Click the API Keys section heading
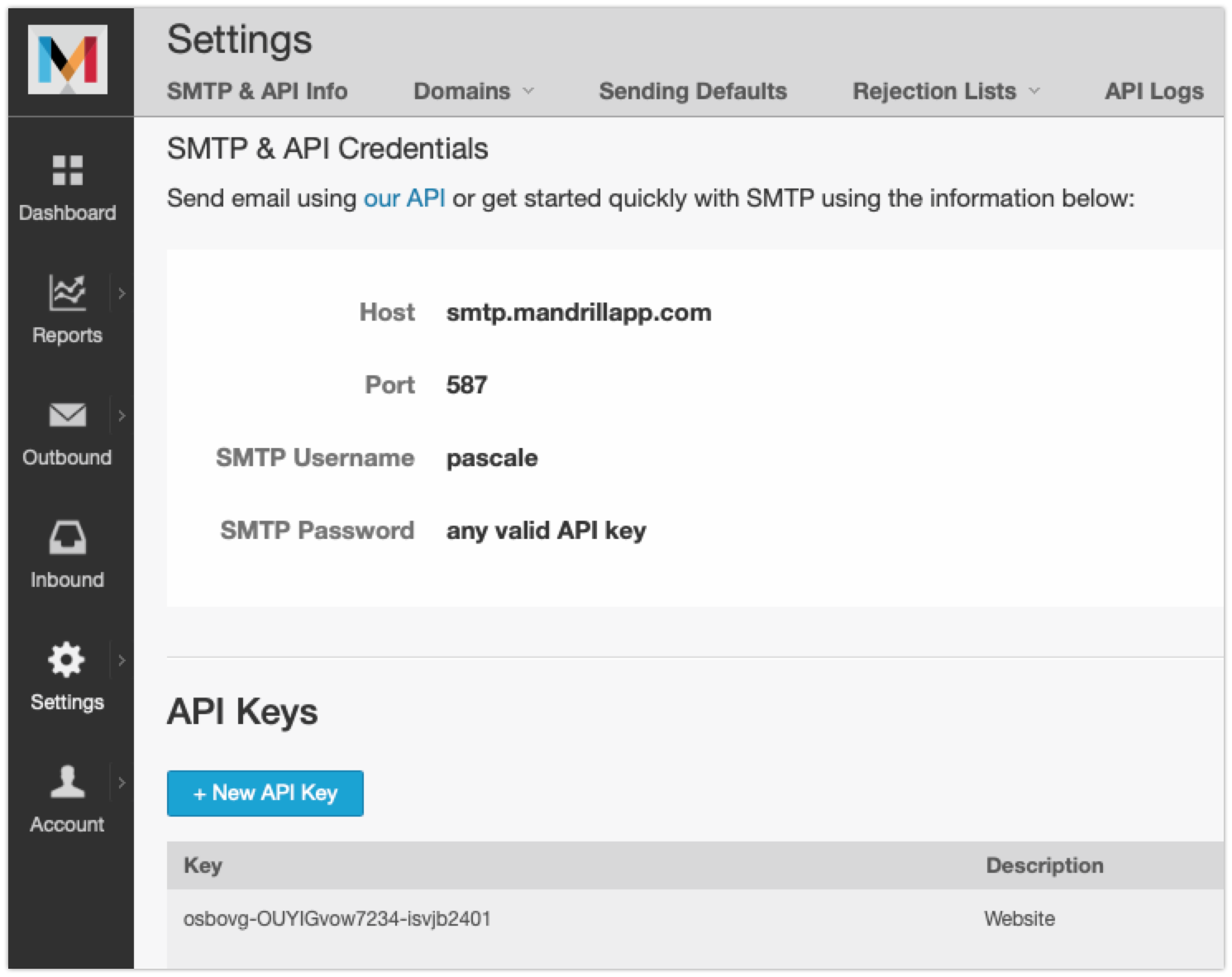The image size is (1232, 977). (x=242, y=712)
